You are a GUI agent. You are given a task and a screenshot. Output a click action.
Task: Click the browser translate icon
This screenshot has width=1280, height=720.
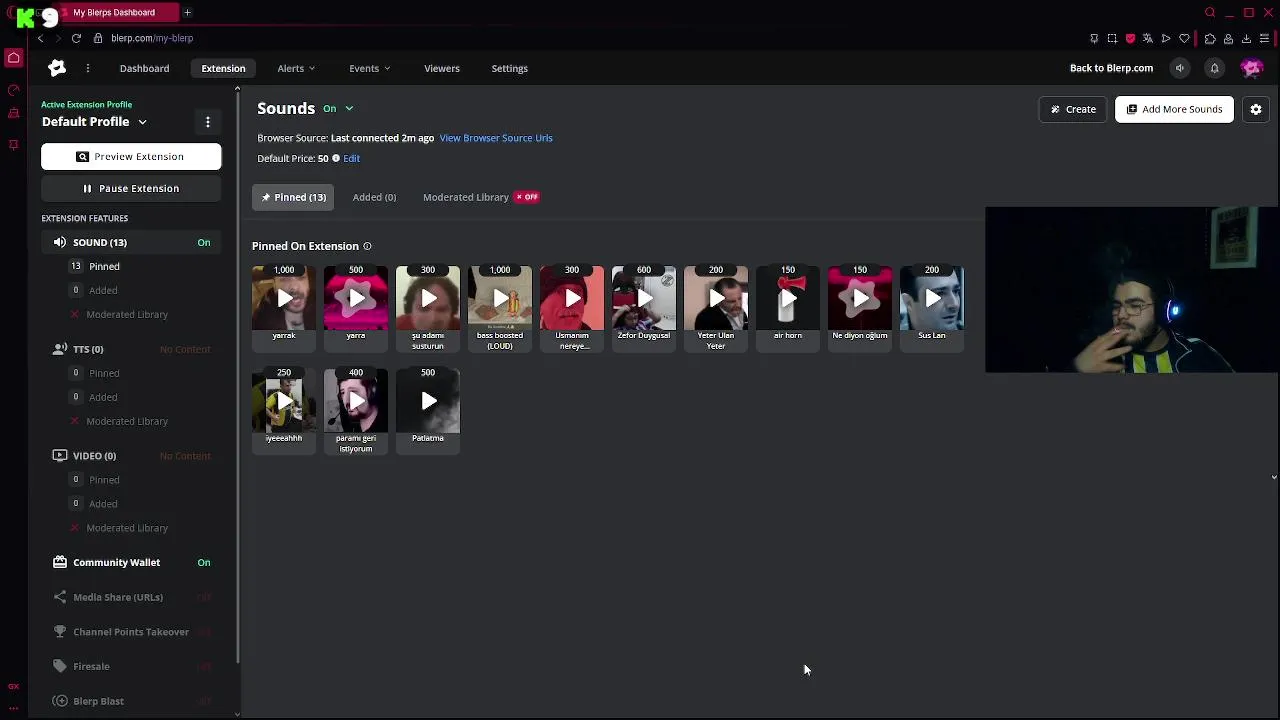point(1148,38)
